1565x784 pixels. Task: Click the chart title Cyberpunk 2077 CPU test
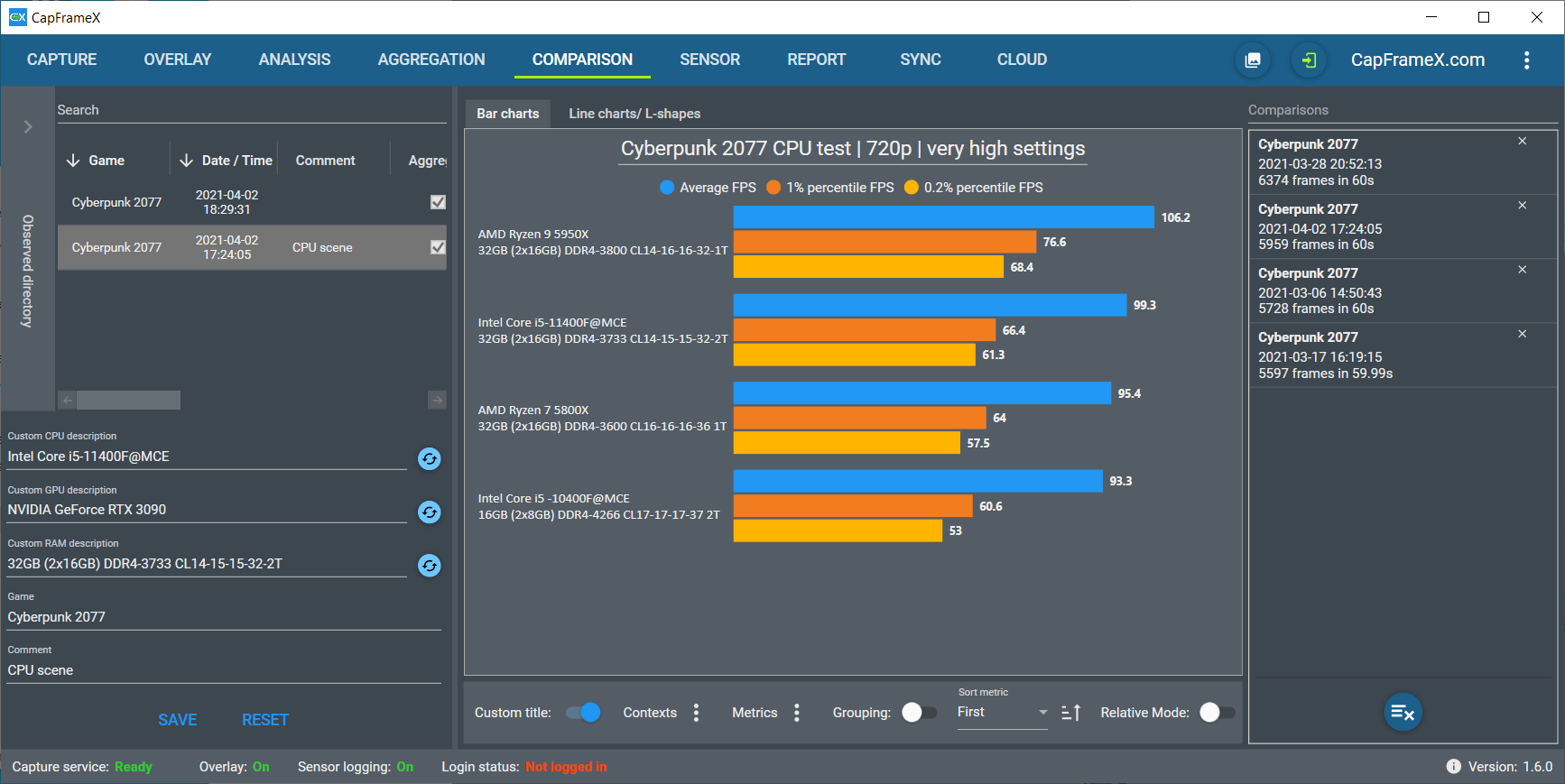click(x=853, y=149)
